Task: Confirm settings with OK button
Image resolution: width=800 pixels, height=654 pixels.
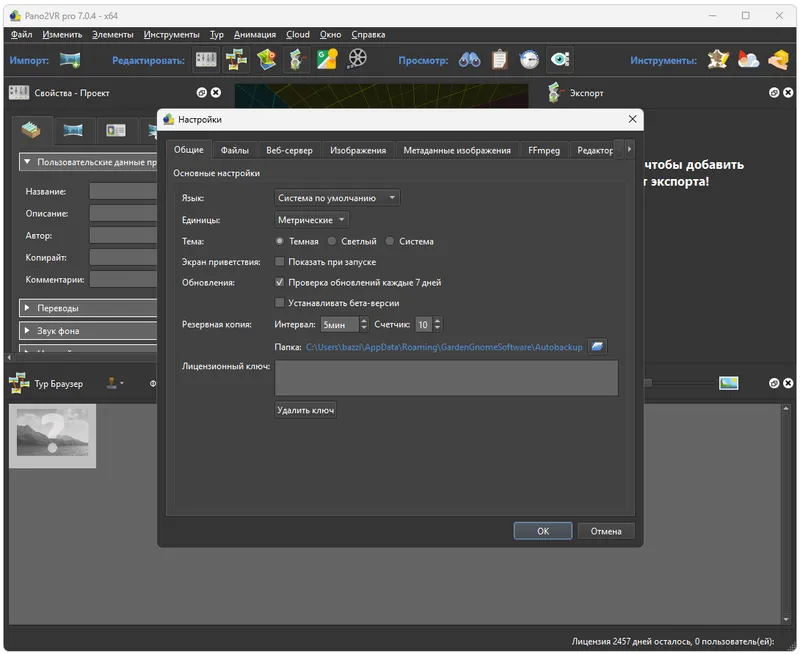Action: (543, 531)
